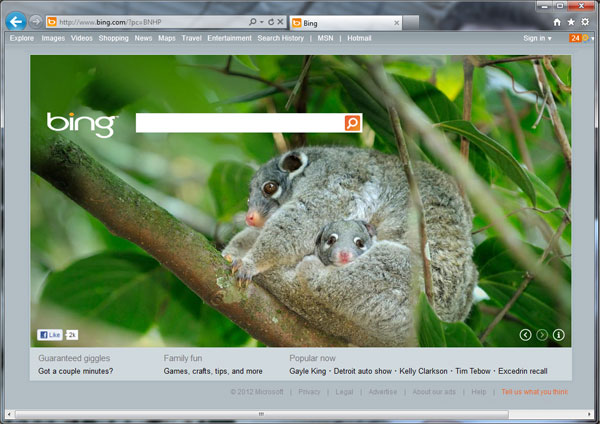
Task: Stop loading with address bar X icon
Action: click(280, 22)
